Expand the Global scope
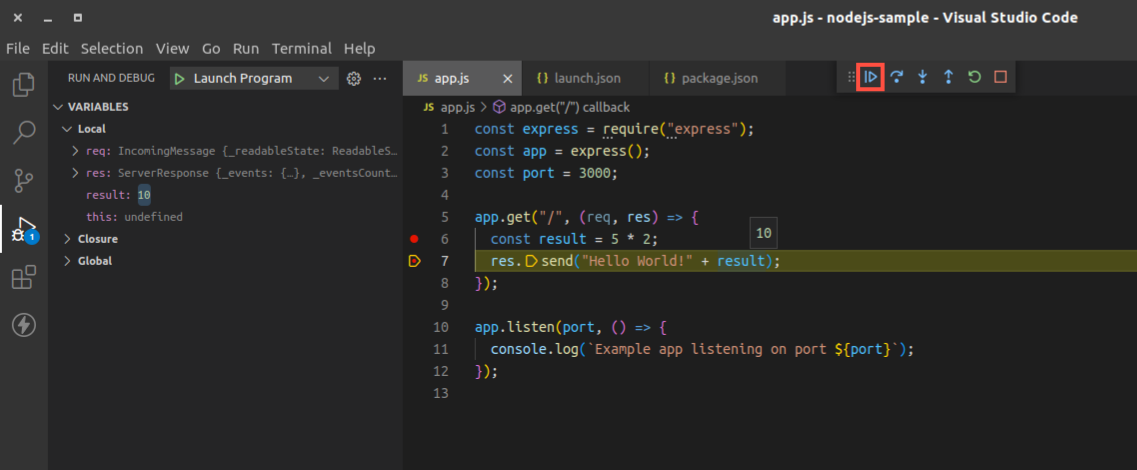This screenshot has width=1137, height=470. pyautogui.click(x=67, y=260)
